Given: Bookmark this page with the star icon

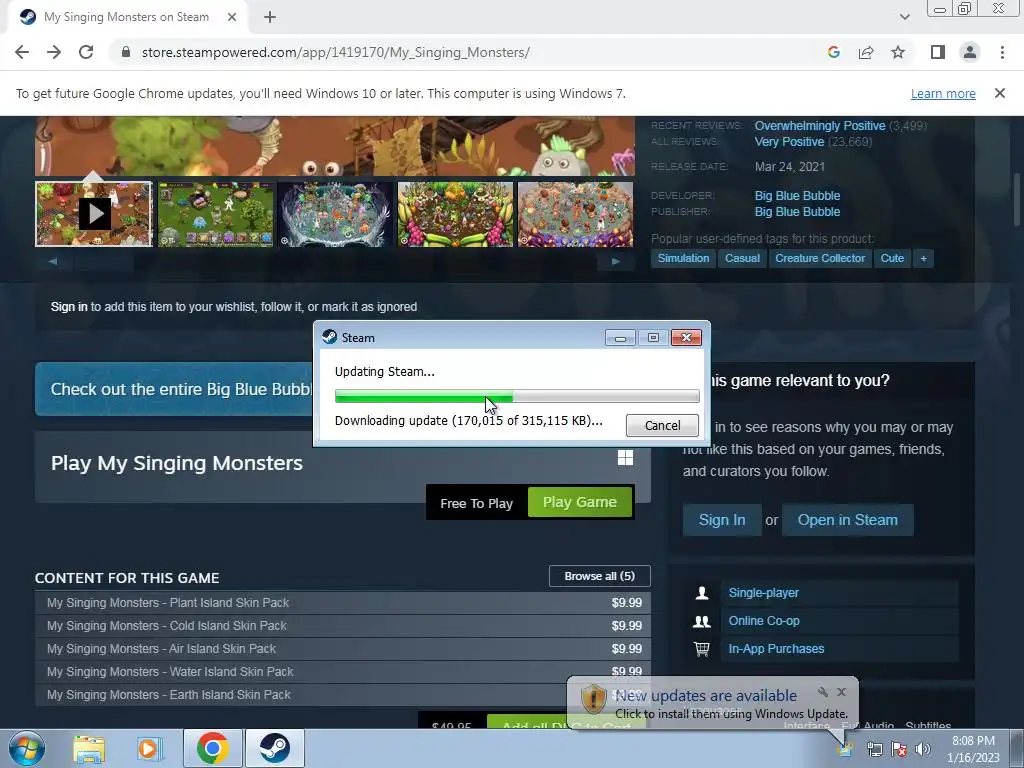Looking at the screenshot, I should coord(898,52).
